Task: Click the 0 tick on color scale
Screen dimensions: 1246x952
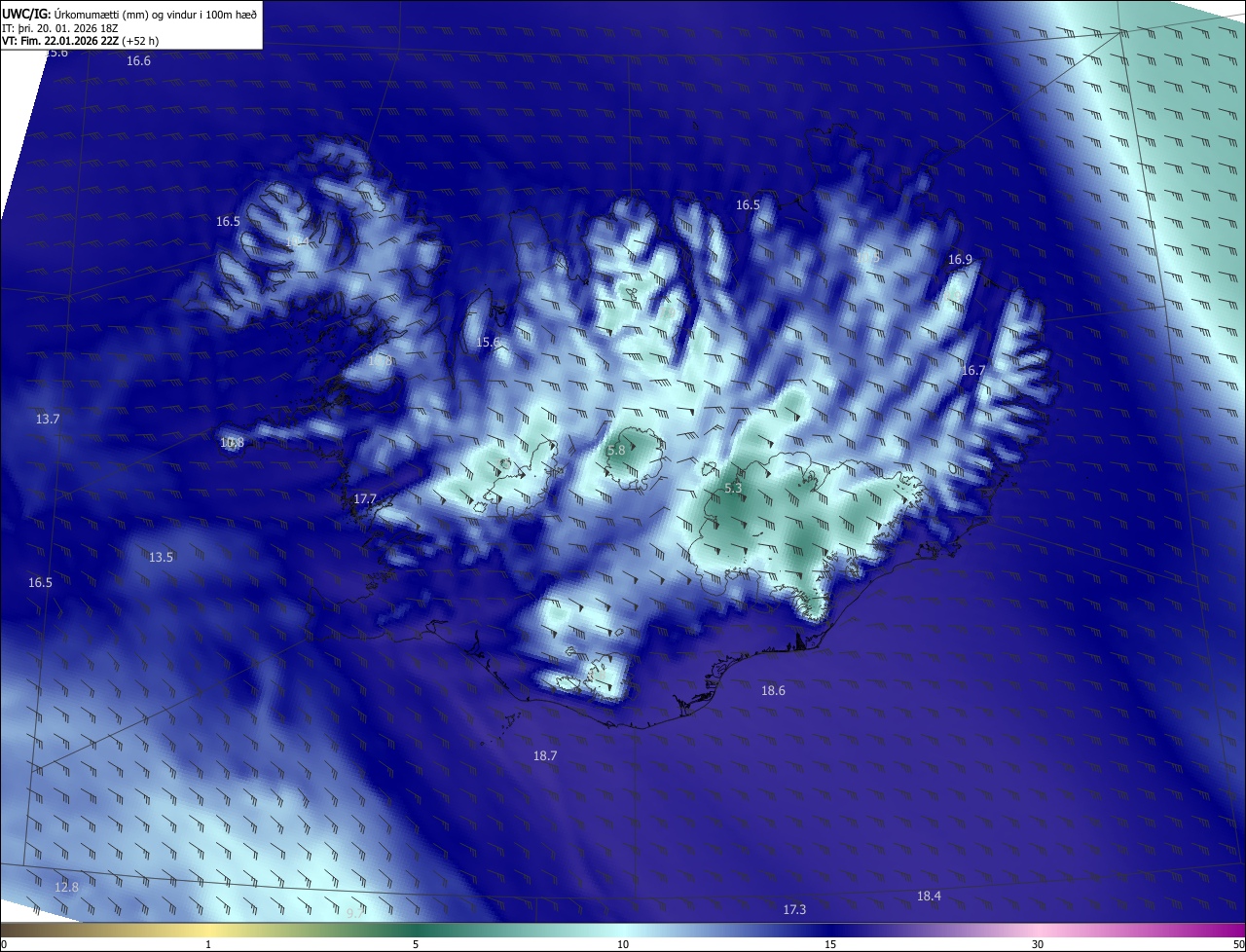Action: coord(4,945)
